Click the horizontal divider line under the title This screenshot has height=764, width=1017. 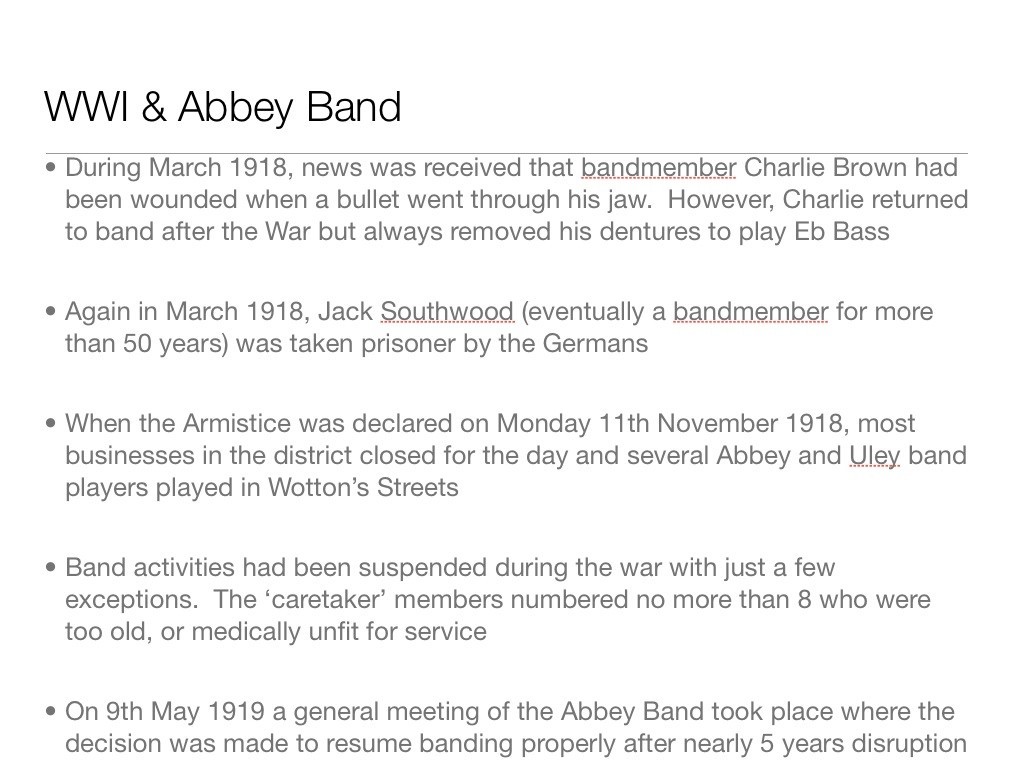click(x=506, y=153)
